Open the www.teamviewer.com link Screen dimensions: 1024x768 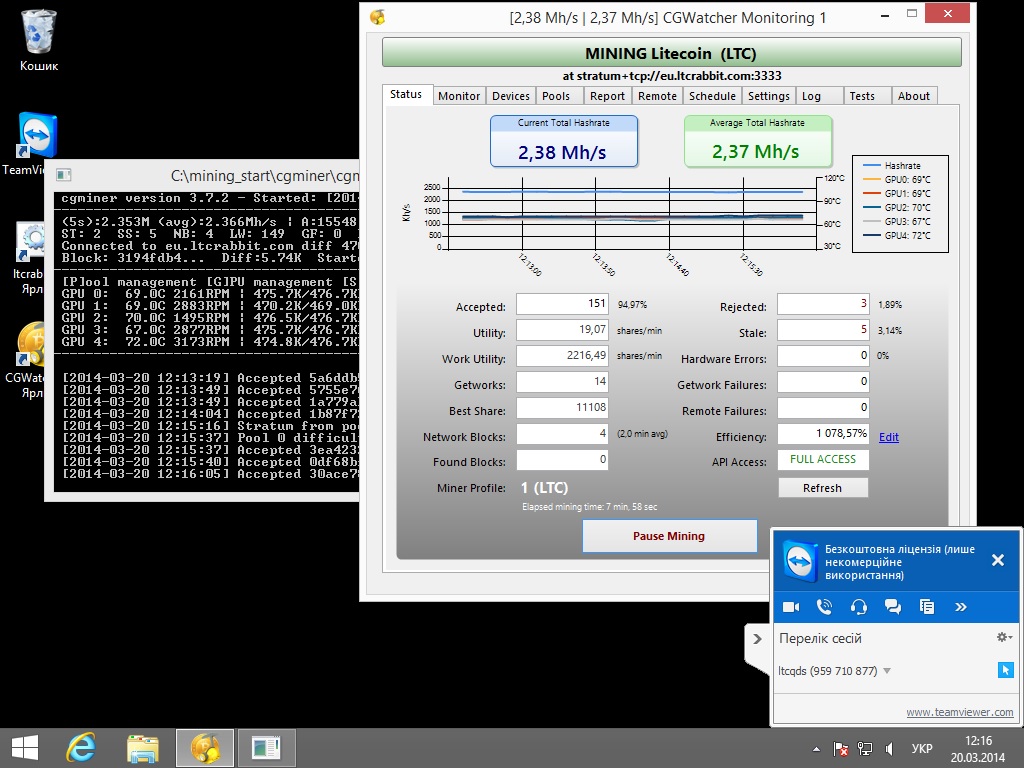point(959,712)
